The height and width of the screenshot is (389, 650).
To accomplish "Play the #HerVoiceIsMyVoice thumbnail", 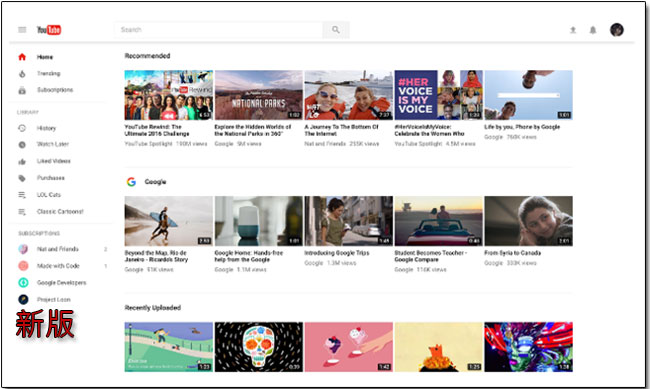I will click(x=439, y=95).
